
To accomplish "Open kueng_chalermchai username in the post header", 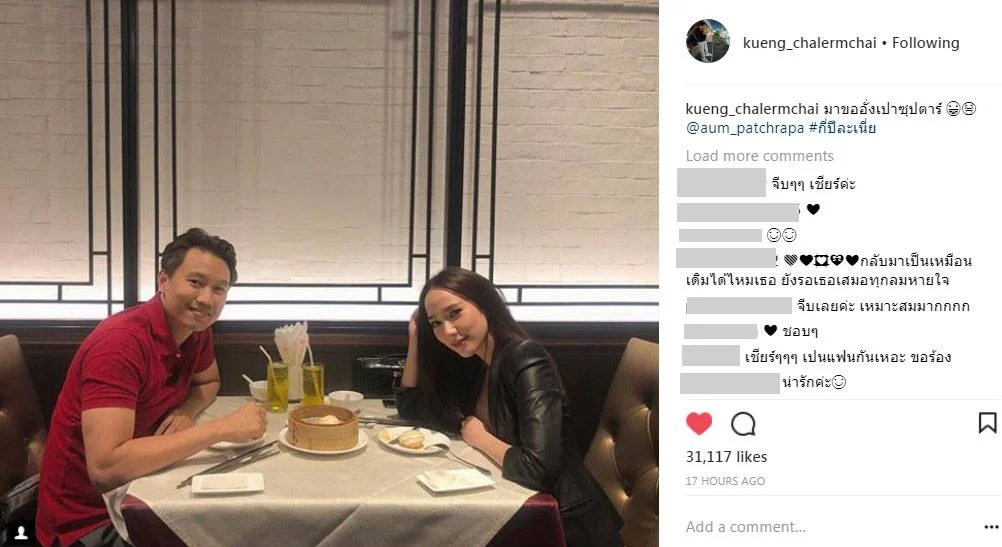I will coord(810,43).
